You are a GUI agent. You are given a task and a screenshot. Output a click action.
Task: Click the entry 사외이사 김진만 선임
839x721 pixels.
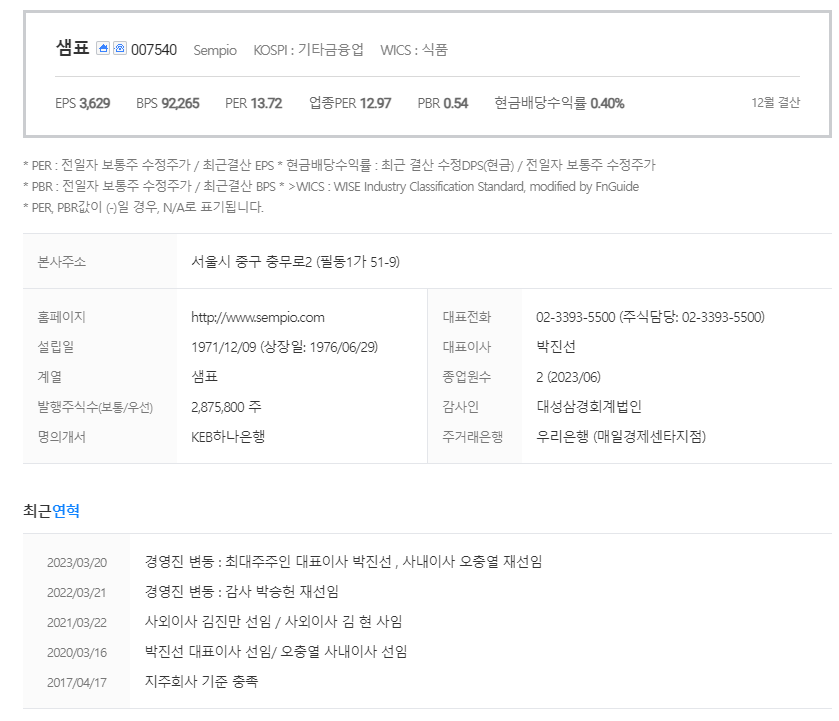point(208,621)
